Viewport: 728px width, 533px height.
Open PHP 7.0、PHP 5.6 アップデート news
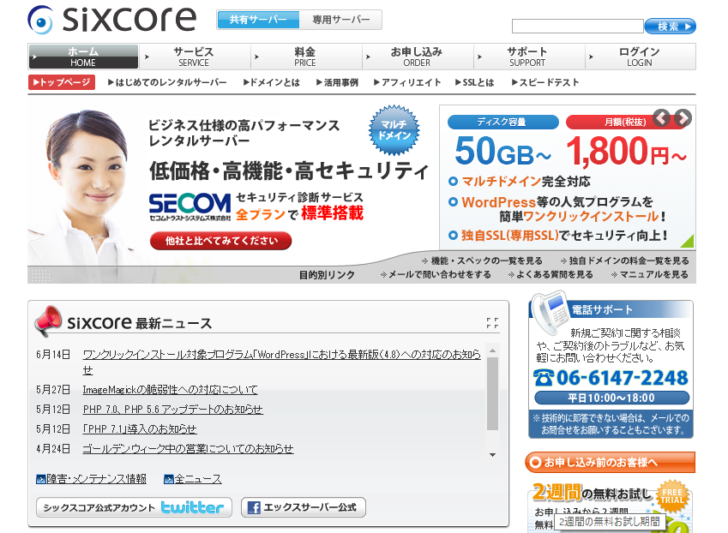[173, 410]
